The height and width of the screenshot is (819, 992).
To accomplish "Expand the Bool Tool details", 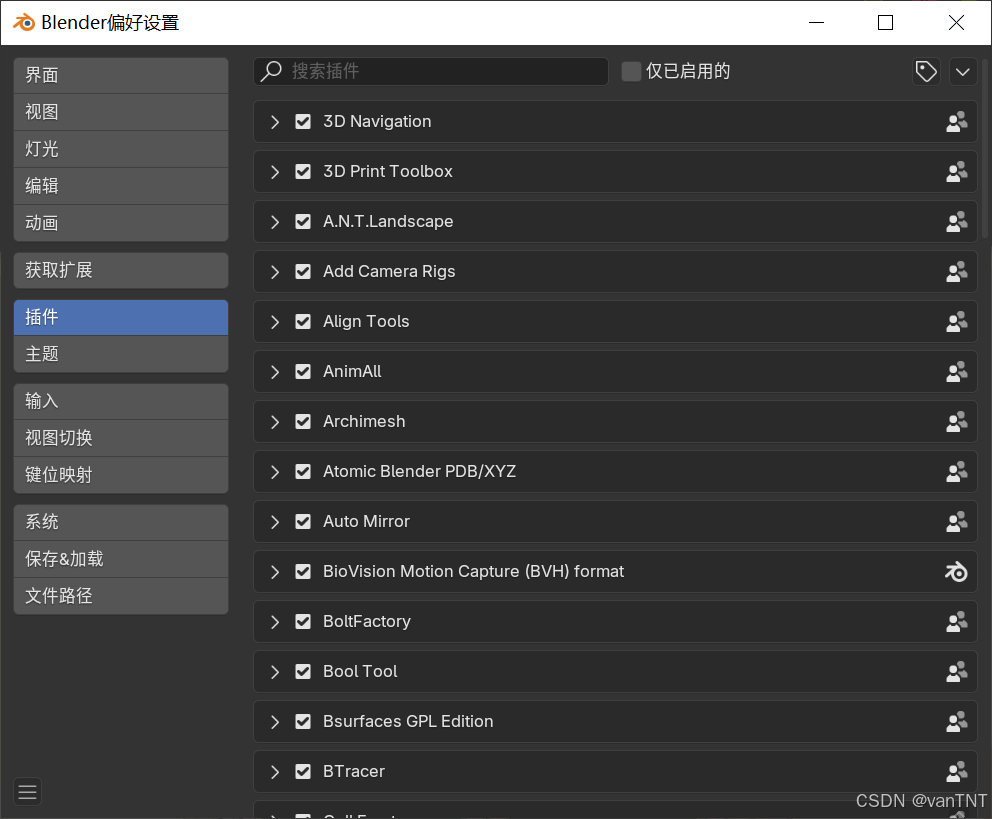I will pyautogui.click(x=275, y=672).
